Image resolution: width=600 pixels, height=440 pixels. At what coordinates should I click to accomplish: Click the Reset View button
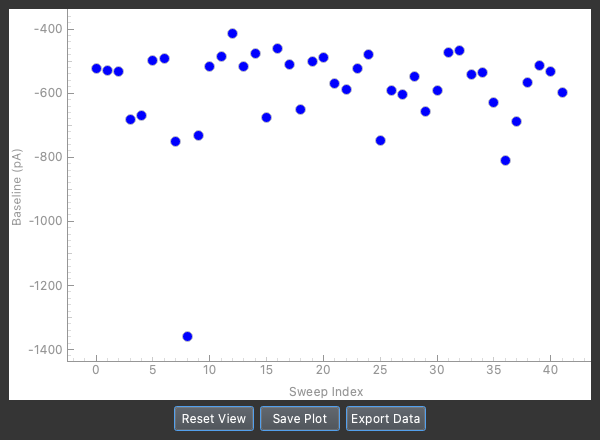point(214,419)
